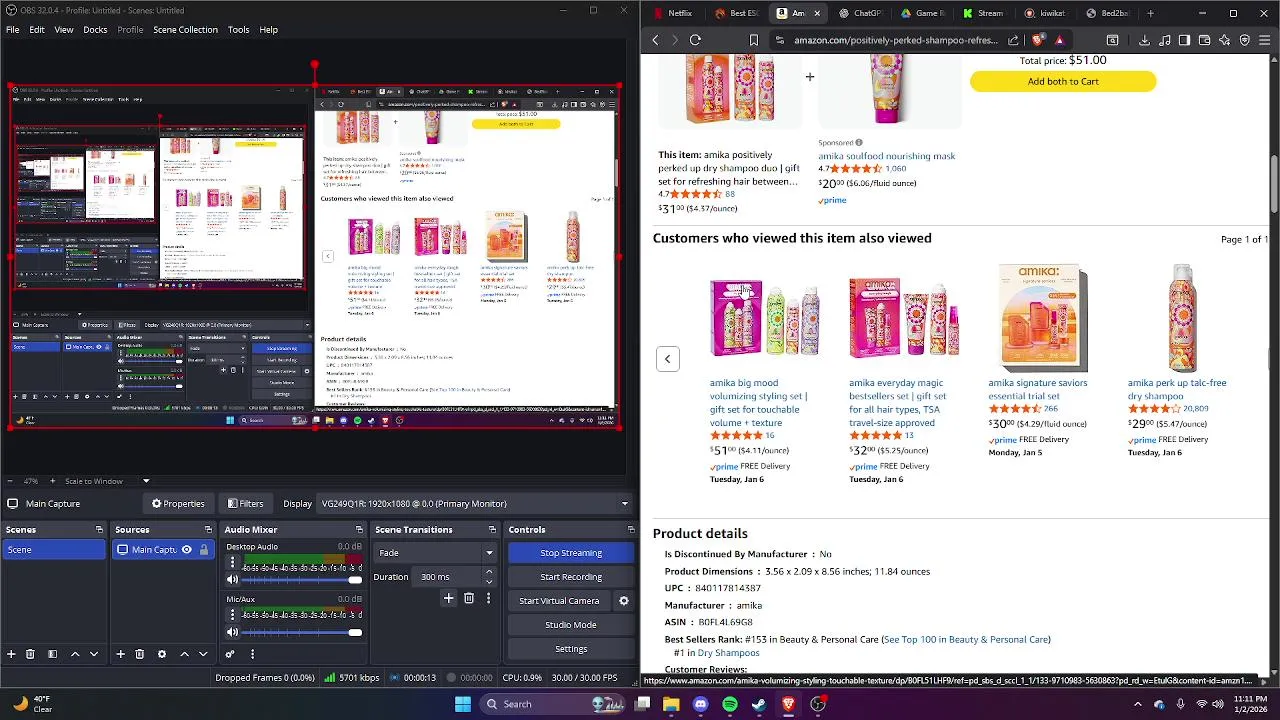
Task: Click Start Recording button
Action: pos(571,577)
